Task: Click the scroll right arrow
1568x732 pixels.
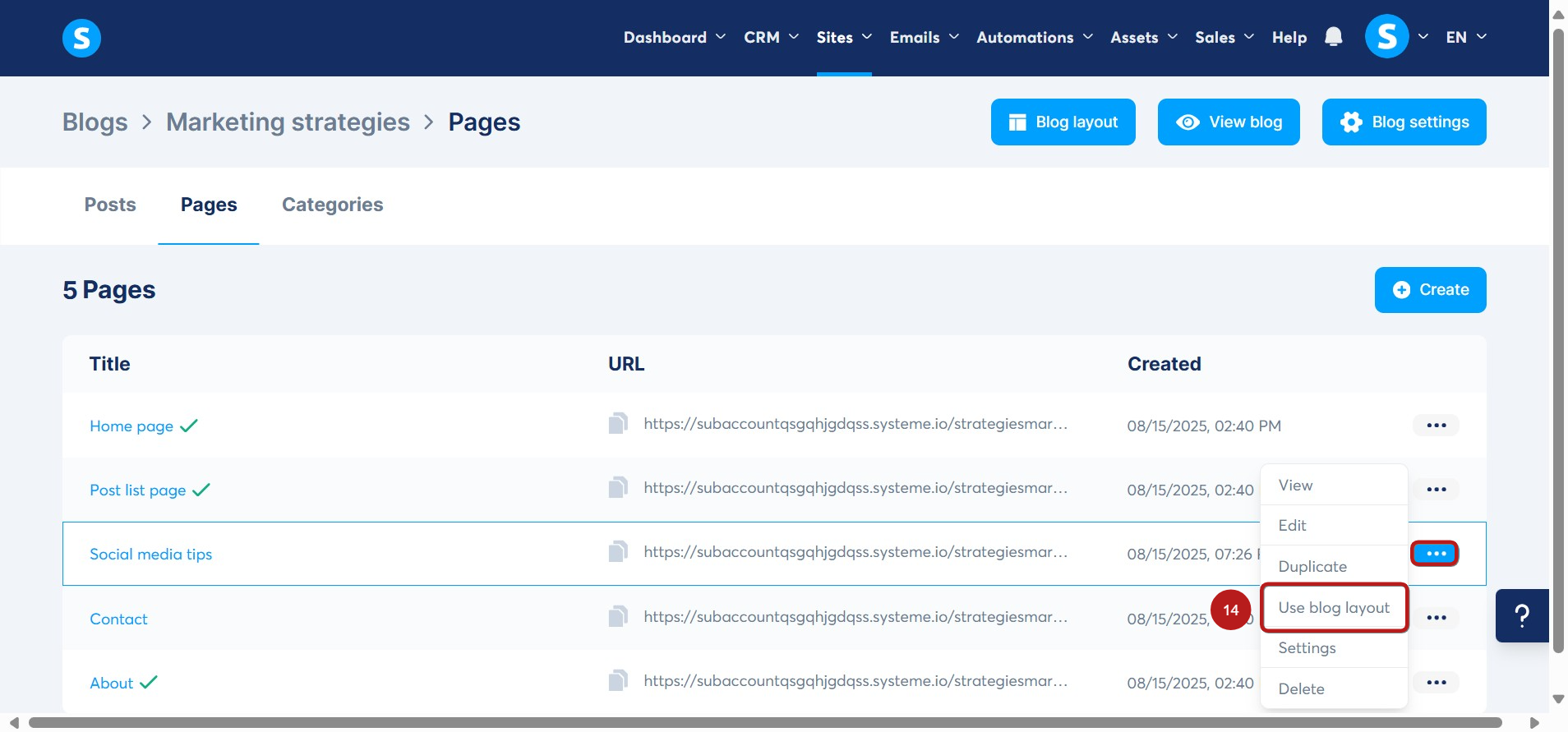Action: click(x=1534, y=723)
